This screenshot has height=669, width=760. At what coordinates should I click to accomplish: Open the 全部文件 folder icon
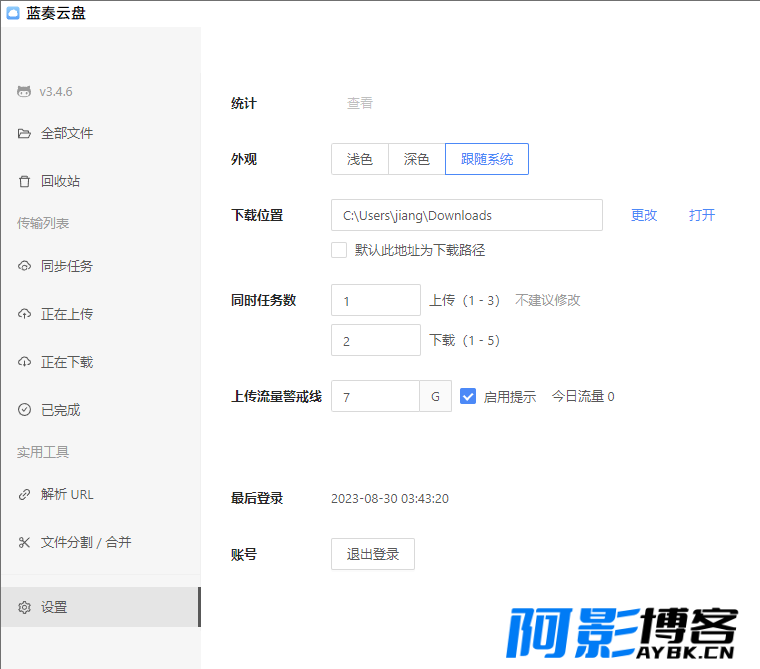pos(24,133)
